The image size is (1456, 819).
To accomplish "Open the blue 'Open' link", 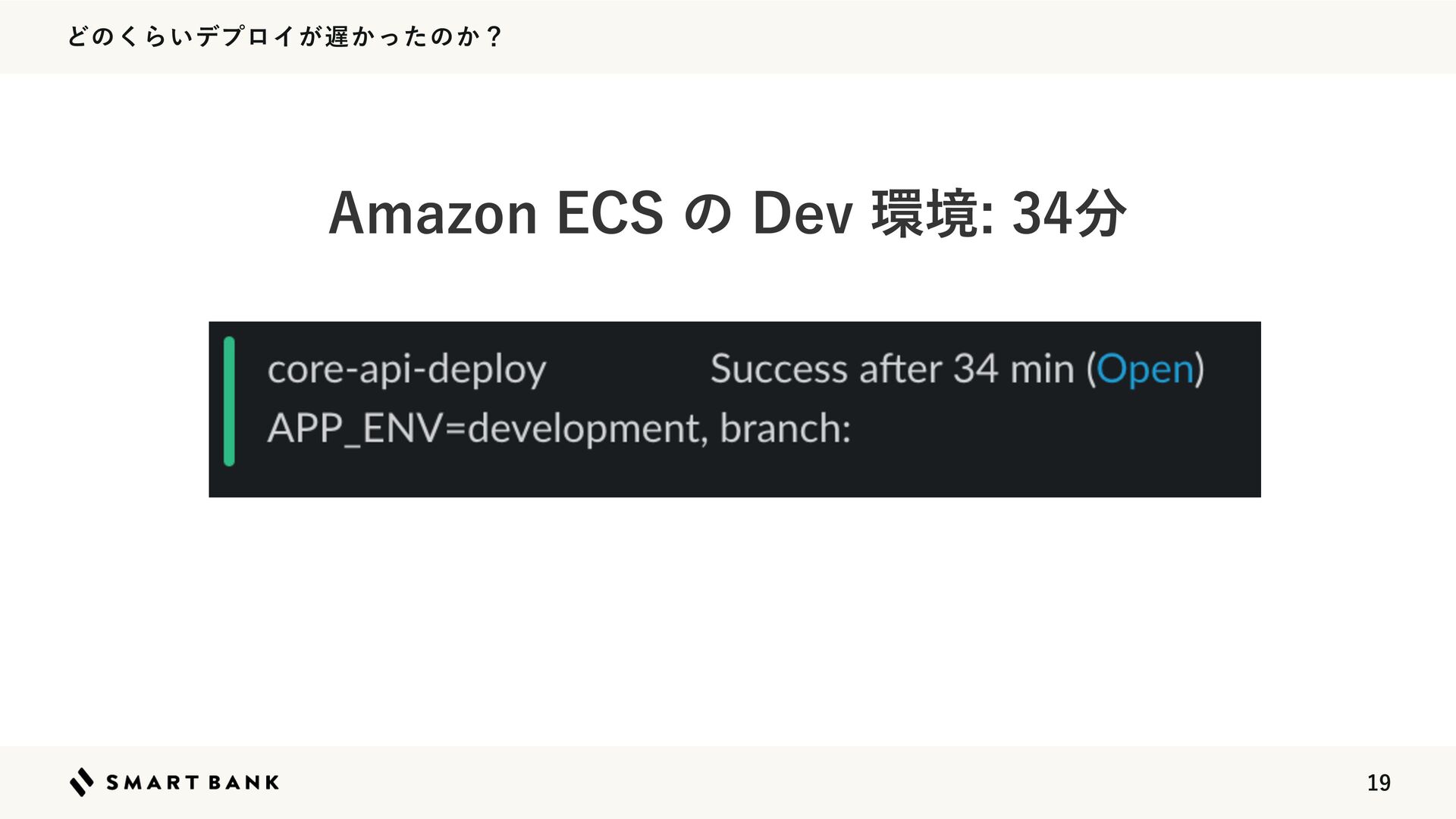I will click(1145, 369).
